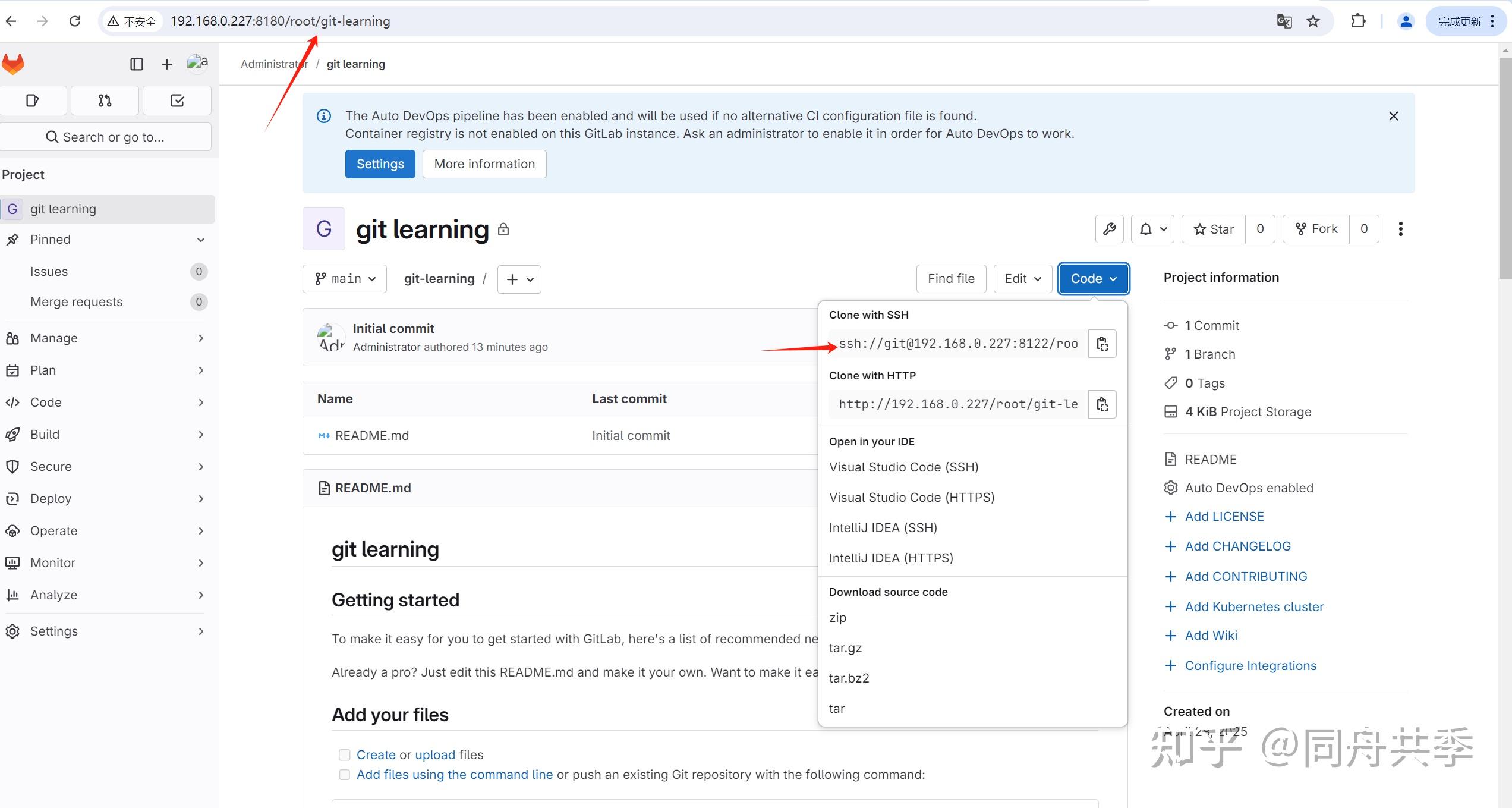Click the GitLab logo icon
Screen dimensions: 1512x808
[x=13, y=64]
